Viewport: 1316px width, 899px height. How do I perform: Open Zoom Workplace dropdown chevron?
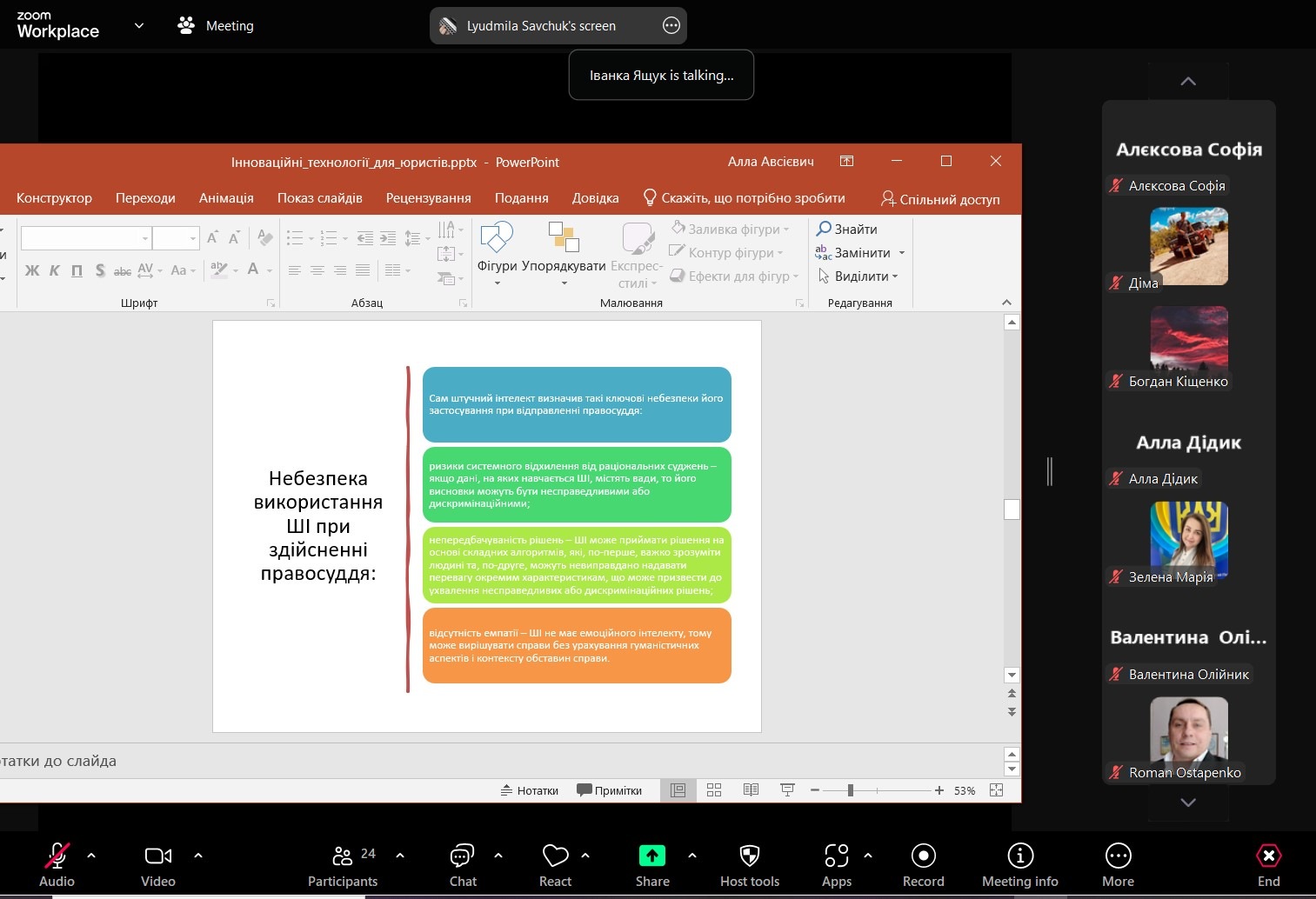click(139, 26)
